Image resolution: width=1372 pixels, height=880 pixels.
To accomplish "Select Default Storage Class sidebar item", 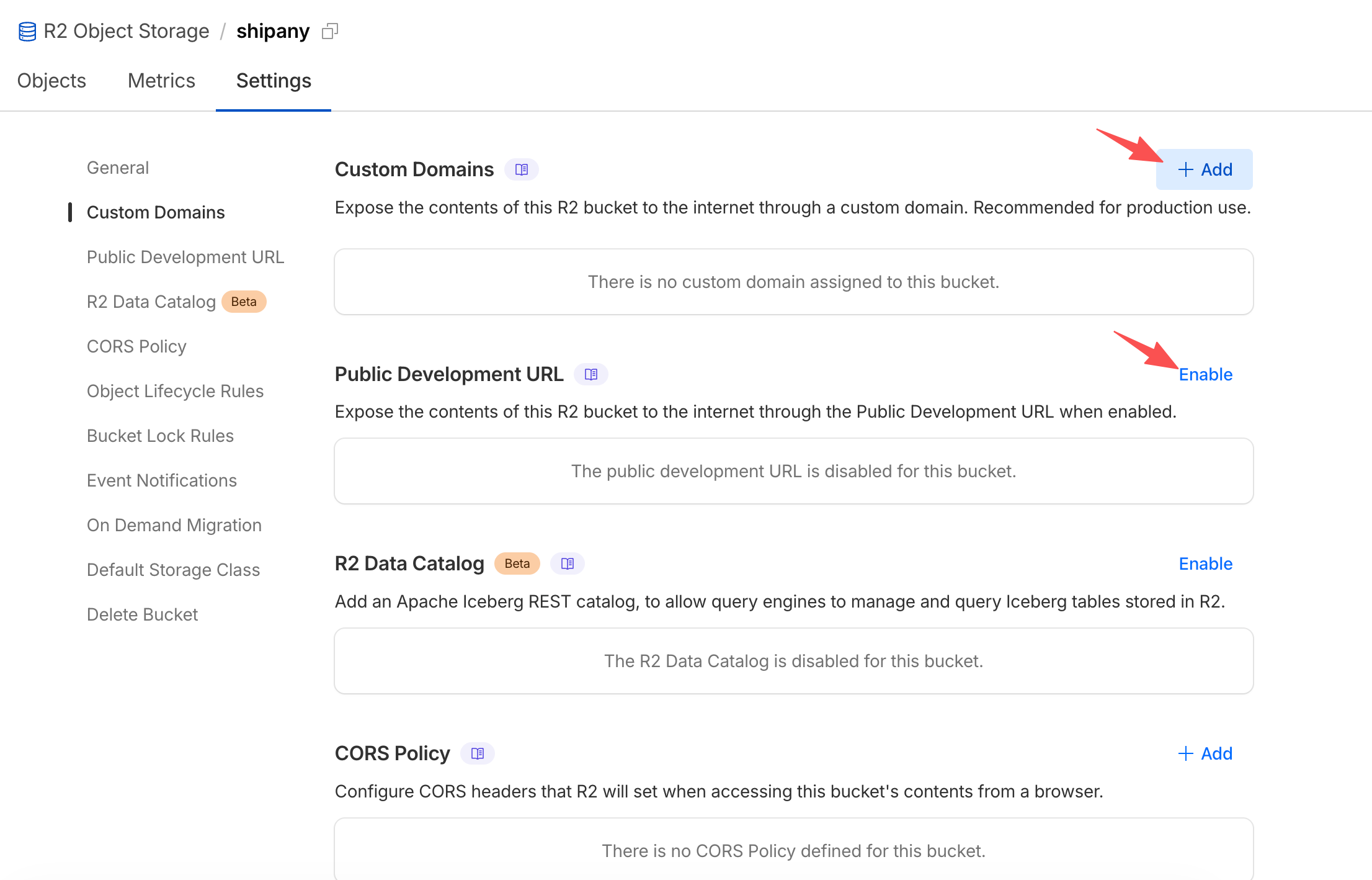I will pos(173,570).
